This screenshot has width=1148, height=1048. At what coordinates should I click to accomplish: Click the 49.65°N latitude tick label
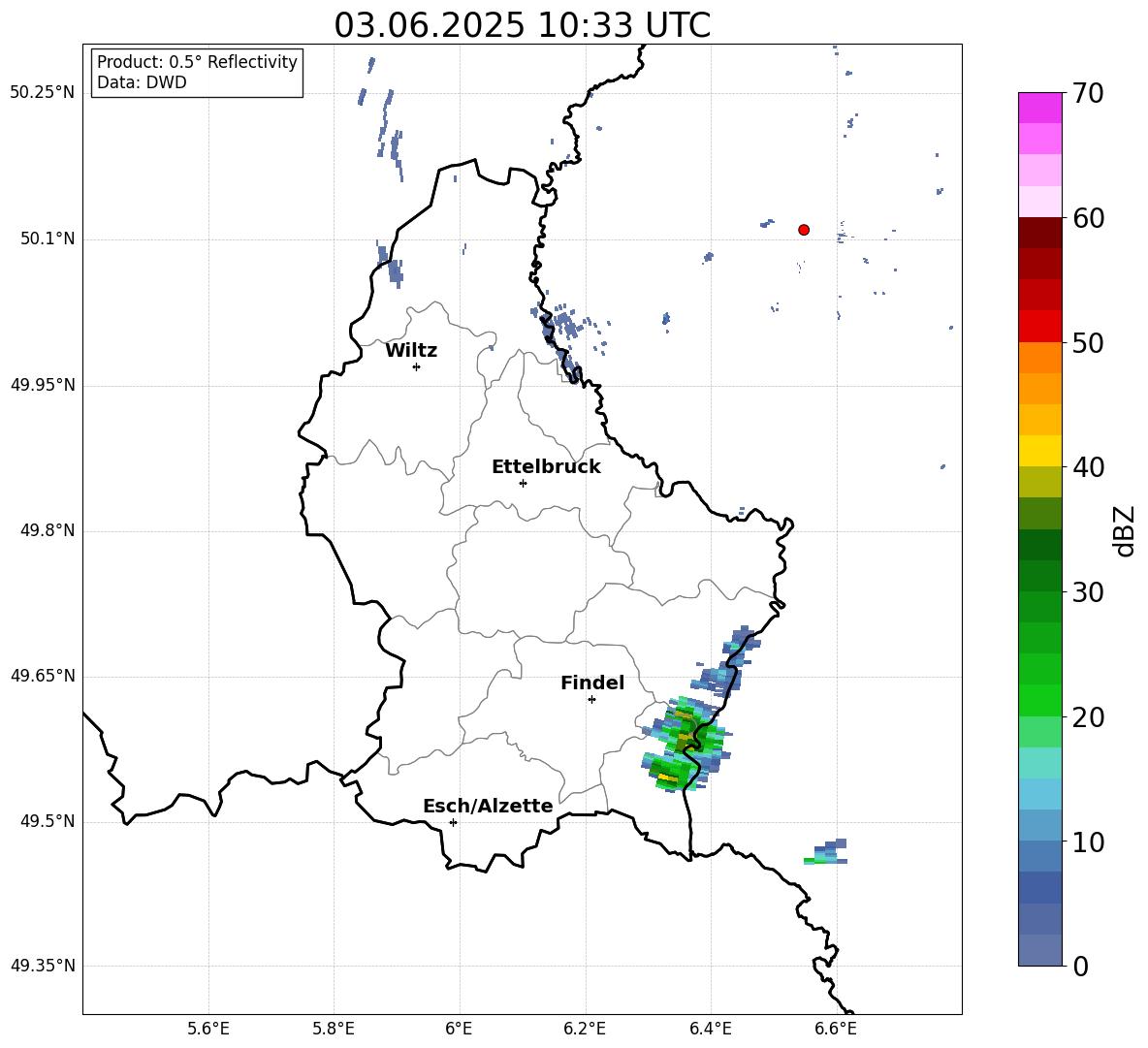point(43,676)
